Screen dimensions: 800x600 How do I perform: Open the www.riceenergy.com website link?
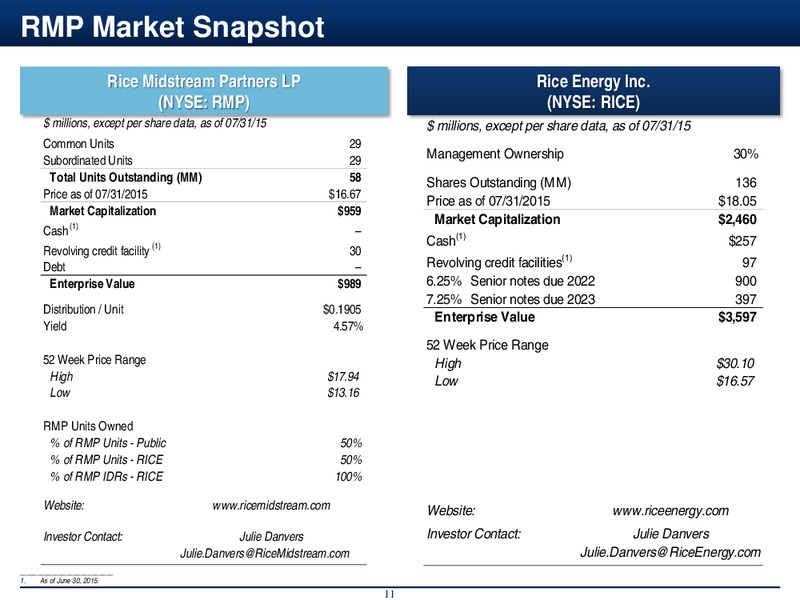pos(670,511)
